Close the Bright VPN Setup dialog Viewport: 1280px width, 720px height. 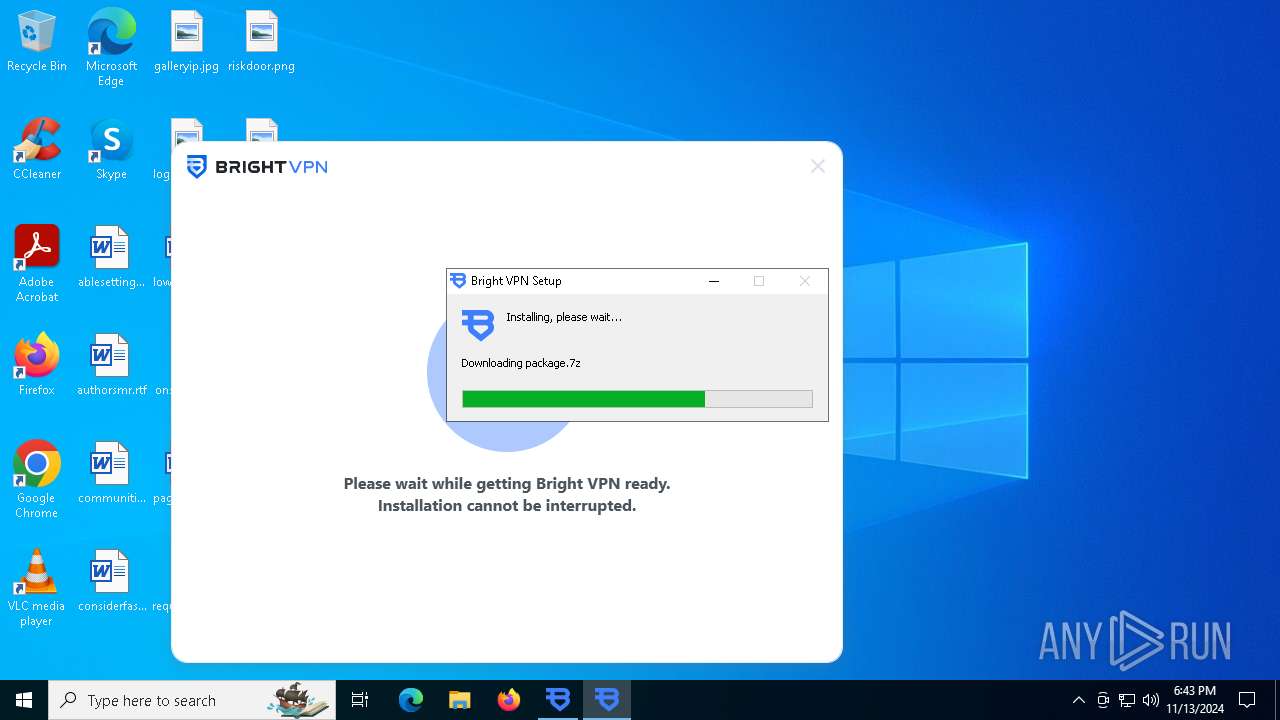(804, 281)
